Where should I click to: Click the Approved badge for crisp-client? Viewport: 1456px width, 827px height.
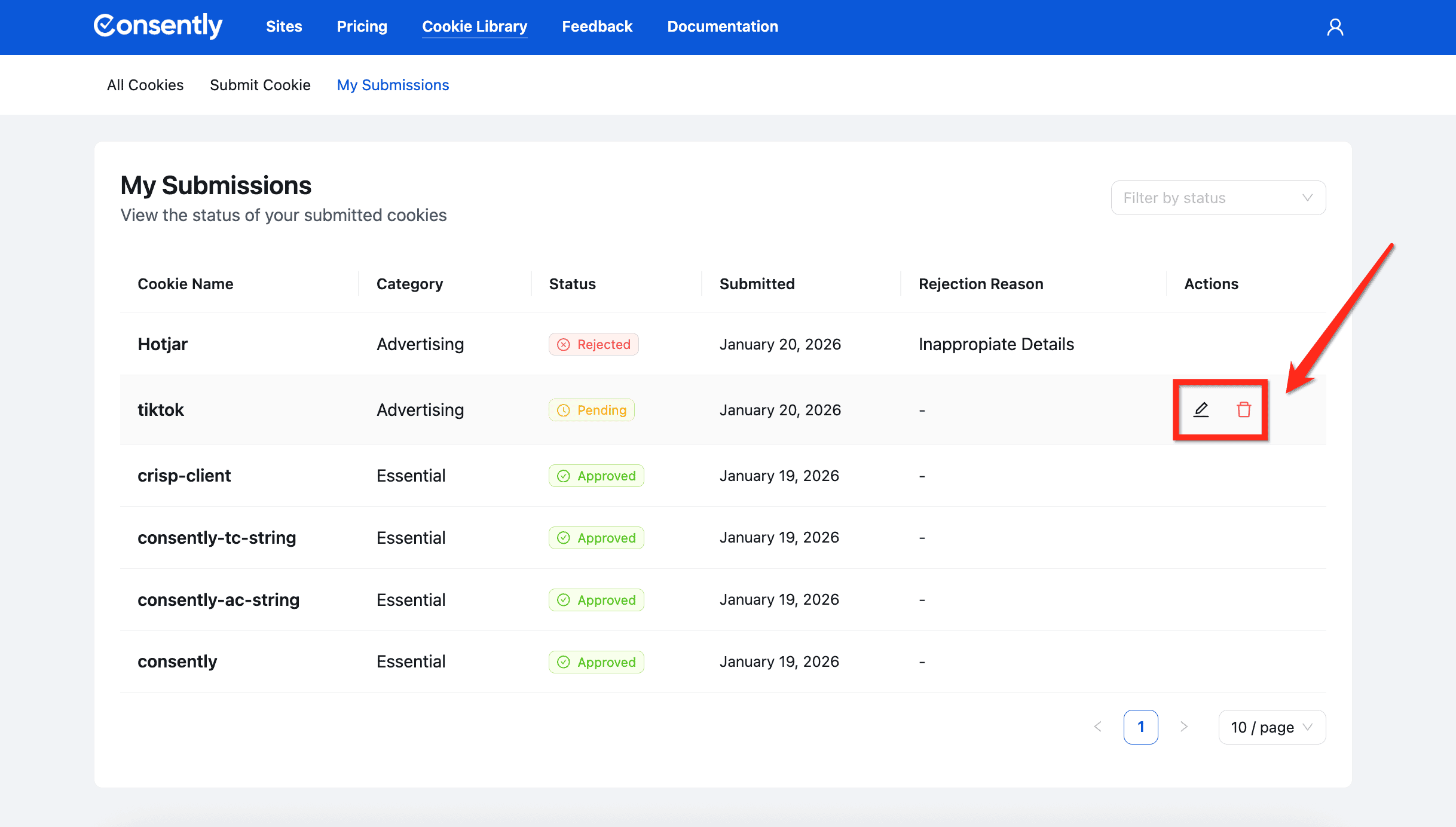point(596,476)
